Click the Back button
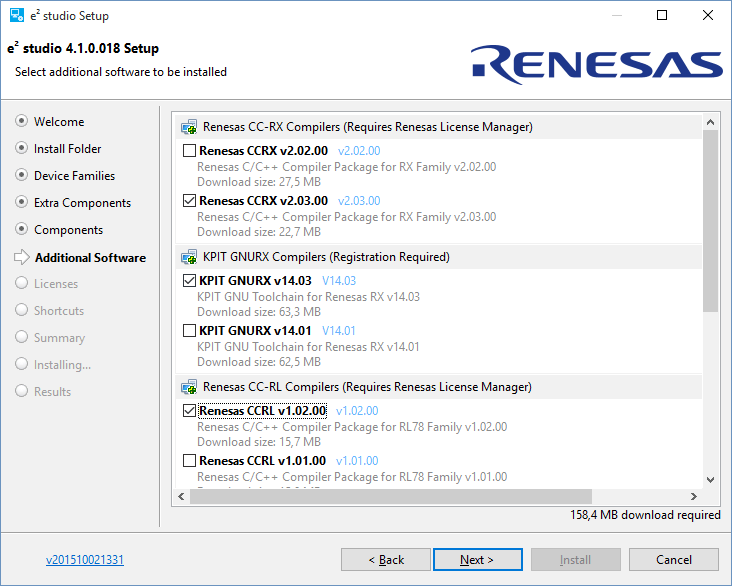The width and height of the screenshot is (732, 586). [x=386, y=560]
